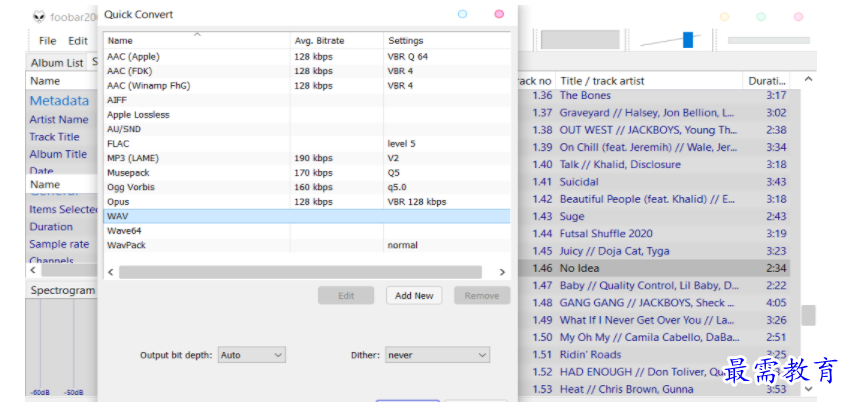The width and height of the screenshot is (846, 402).
Task: Switch to the Album List tab
Action: [x=57, y=63]
